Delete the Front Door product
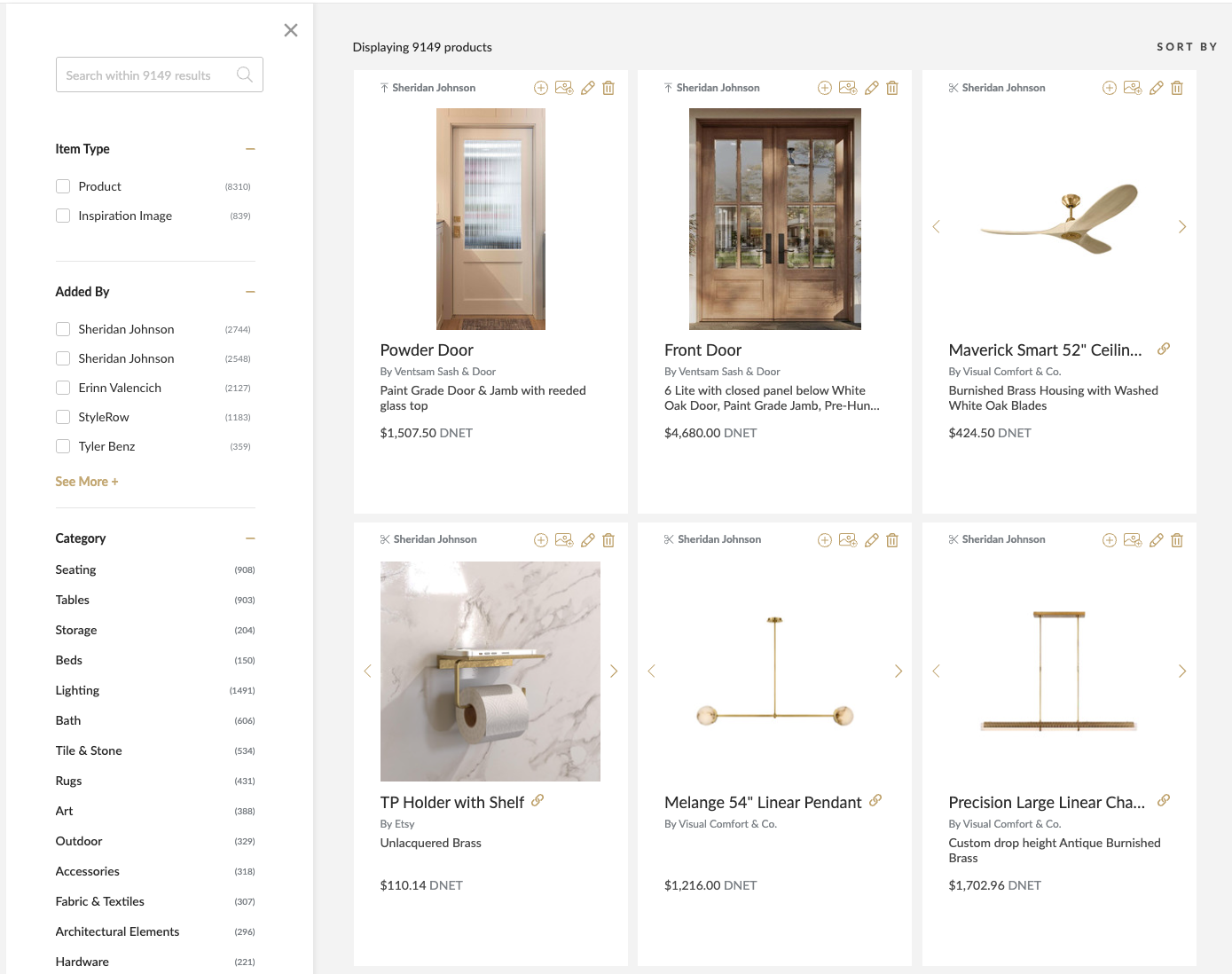Image resolution: width=1232 pixels, height=974 pixels. click(x=892, y=87)
